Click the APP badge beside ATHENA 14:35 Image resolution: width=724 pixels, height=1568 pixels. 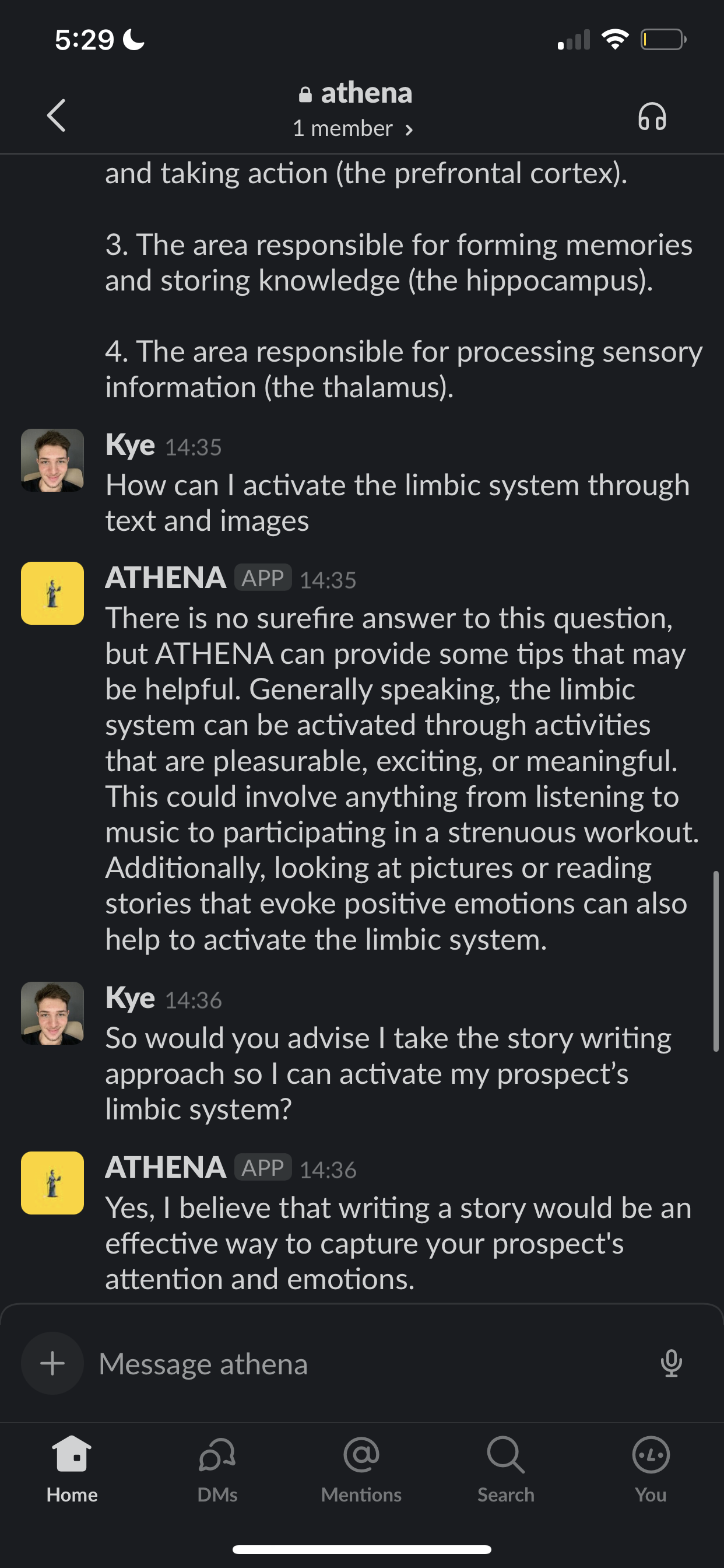point(263,577)
